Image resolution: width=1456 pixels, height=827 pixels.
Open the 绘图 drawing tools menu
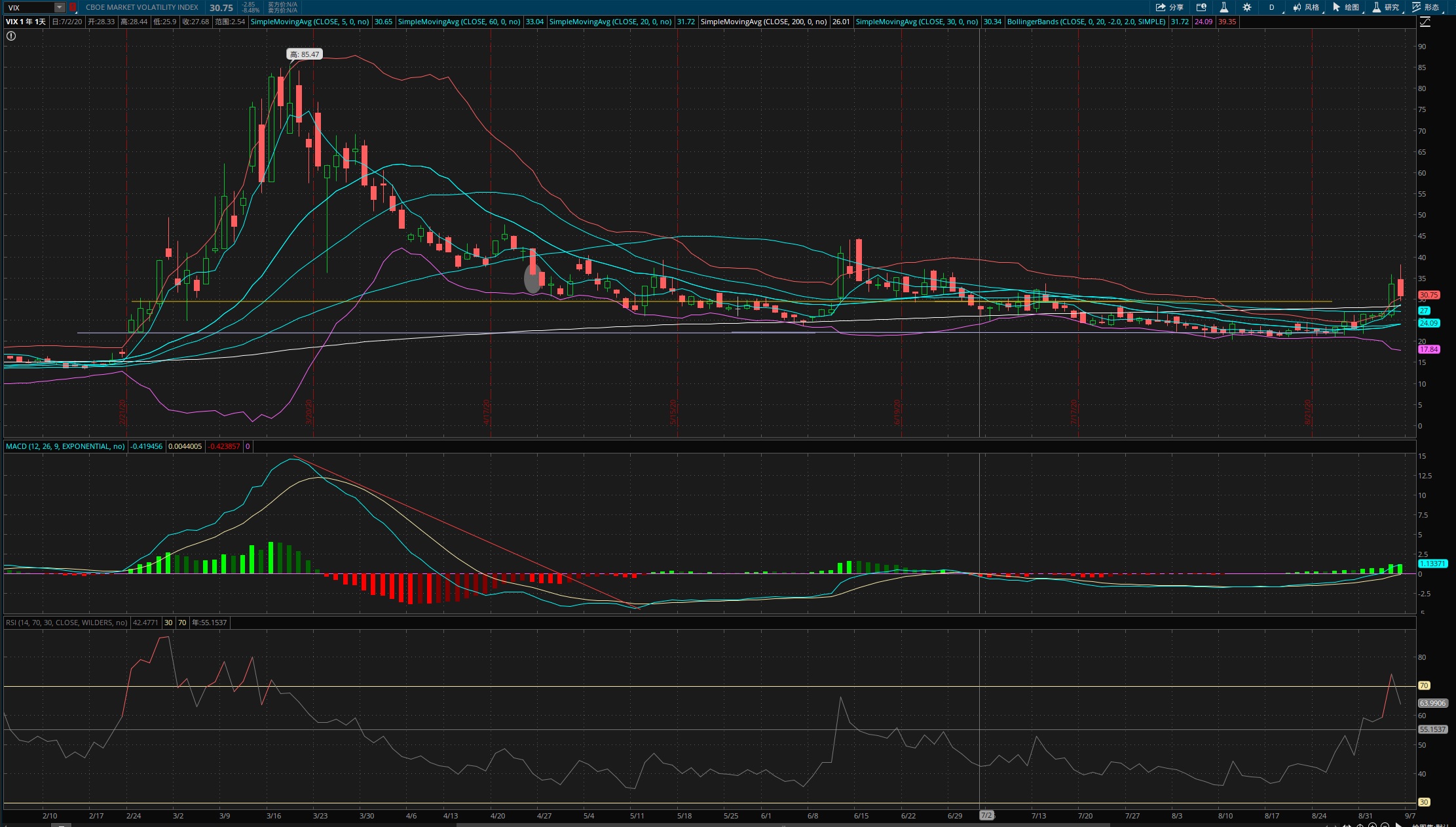pyautogui.click(x=1347, y=7)
